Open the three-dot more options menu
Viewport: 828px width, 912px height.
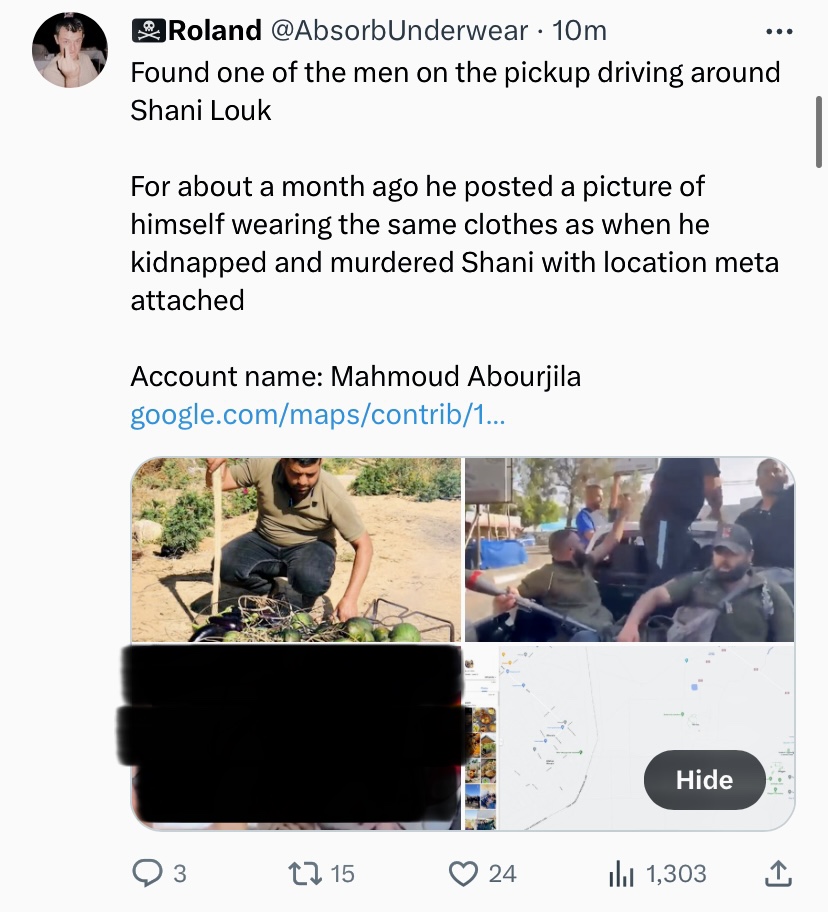pos(778,32)
